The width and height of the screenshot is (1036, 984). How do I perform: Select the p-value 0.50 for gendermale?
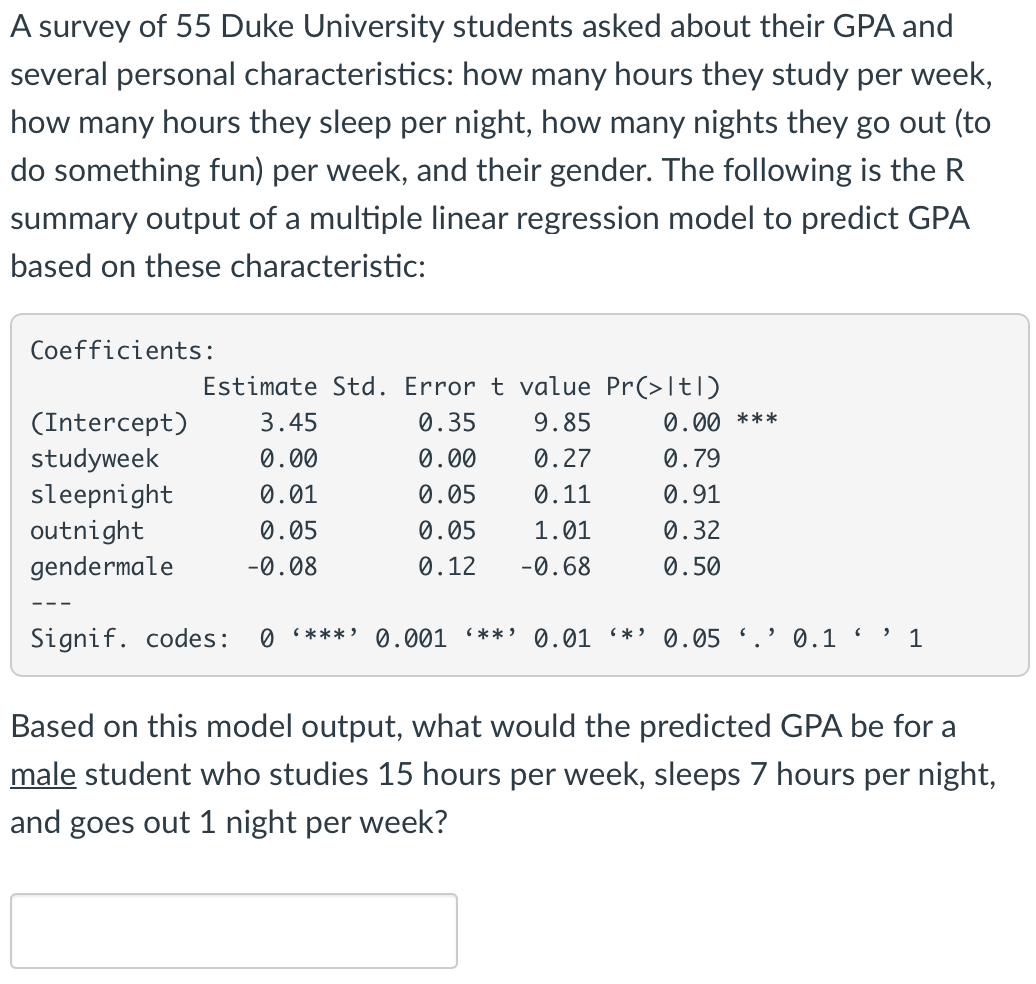click(692, 566)
